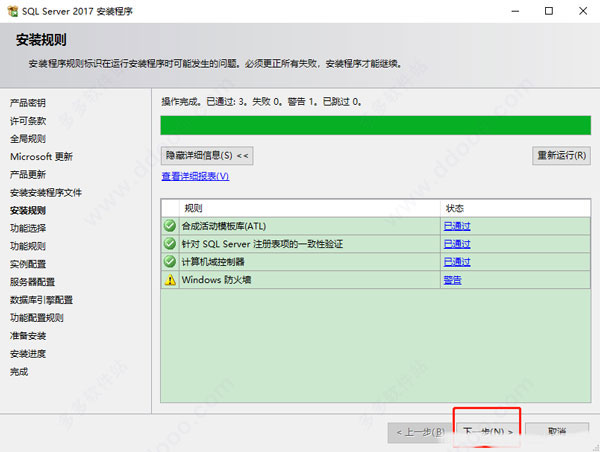Select bold 安装规则 step in sidebar
Screen dimensions: 600x452
pyautogui.click(x=28, y=210)
